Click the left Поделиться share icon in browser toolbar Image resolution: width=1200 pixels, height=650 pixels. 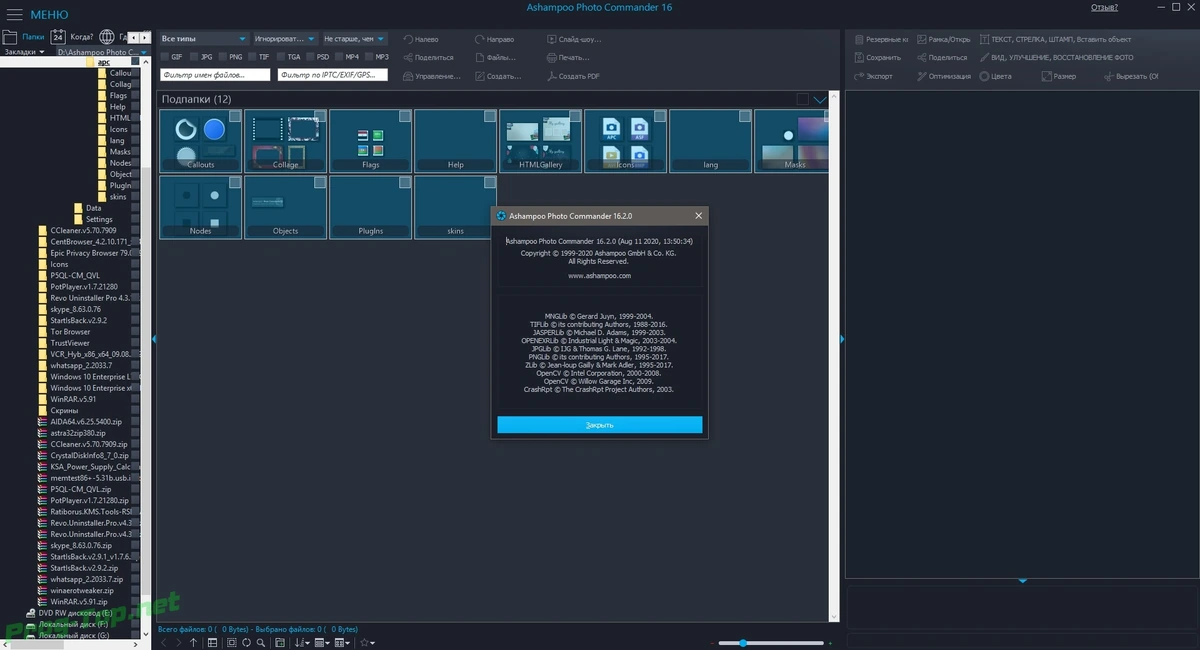pos(409,57)
